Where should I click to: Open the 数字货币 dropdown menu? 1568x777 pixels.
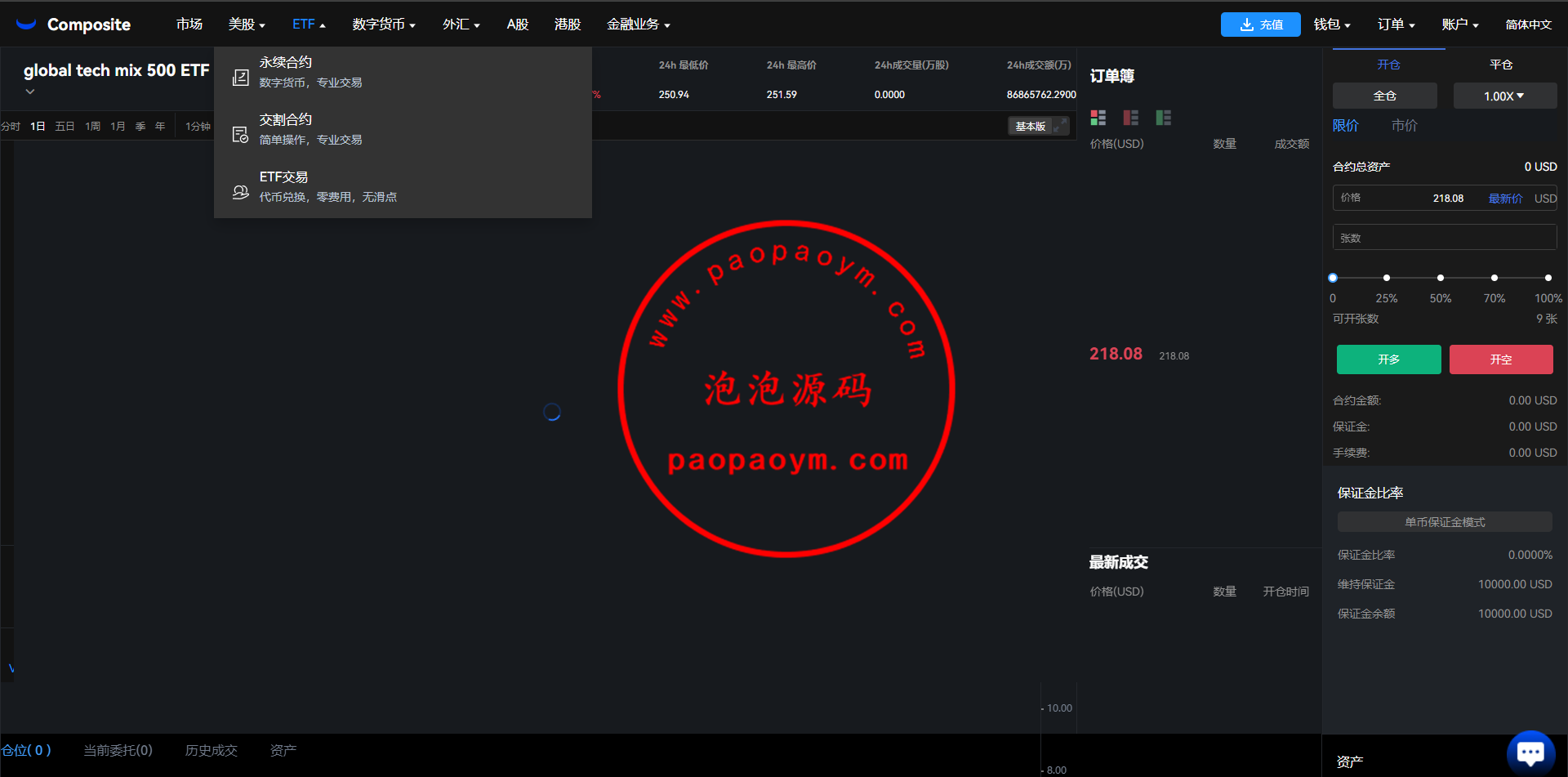point(384,25)
